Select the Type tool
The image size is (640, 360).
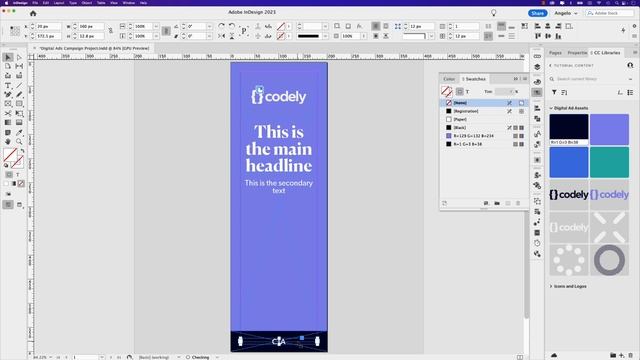[8, 86]
